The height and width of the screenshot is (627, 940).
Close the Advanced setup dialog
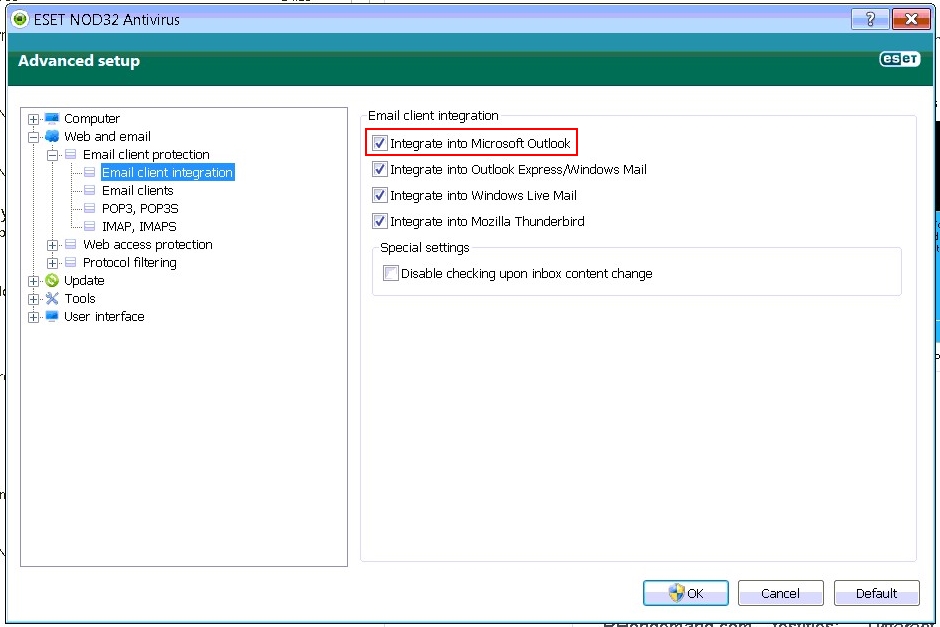coord(911,19)
